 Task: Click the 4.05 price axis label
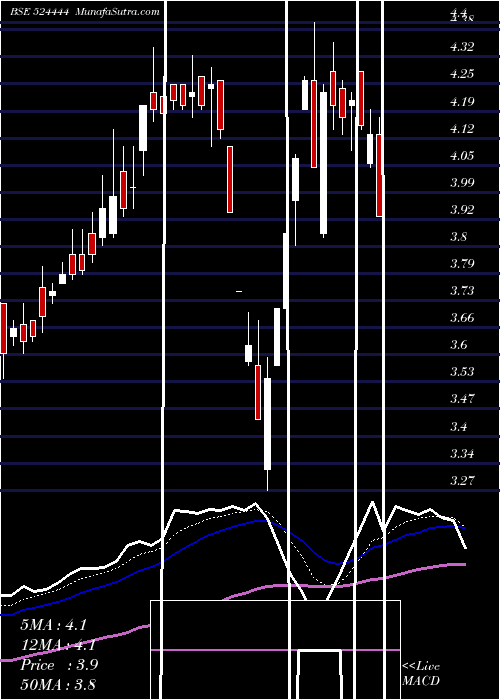(462, 155)
